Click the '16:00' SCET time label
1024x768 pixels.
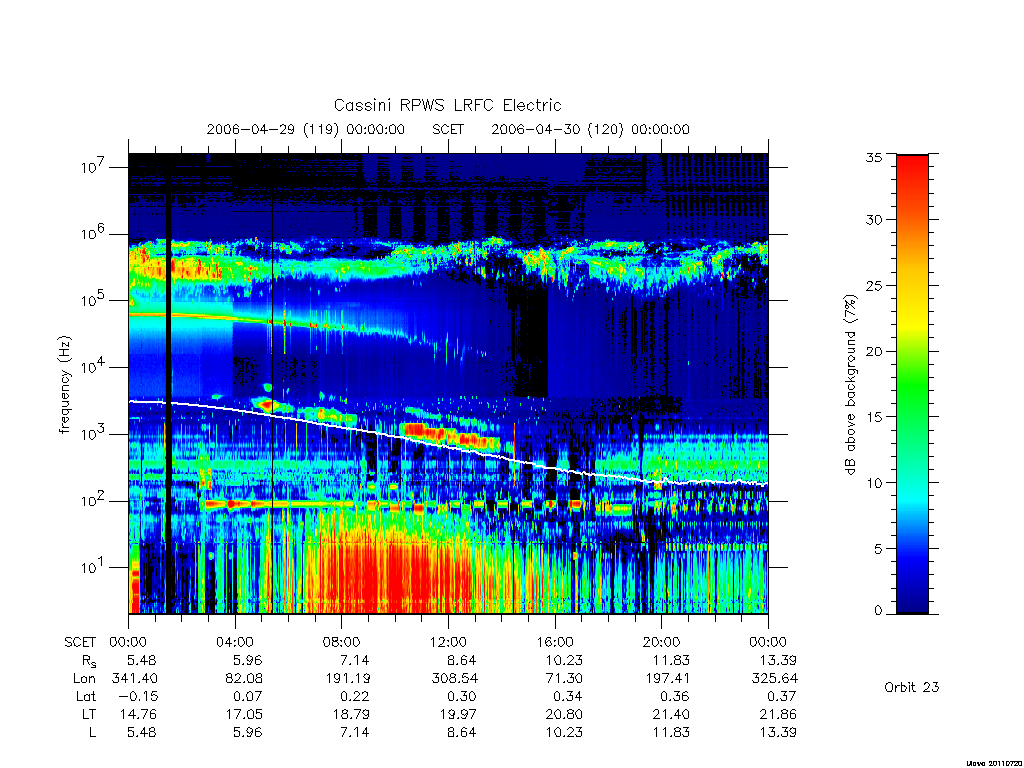point(555,642)
